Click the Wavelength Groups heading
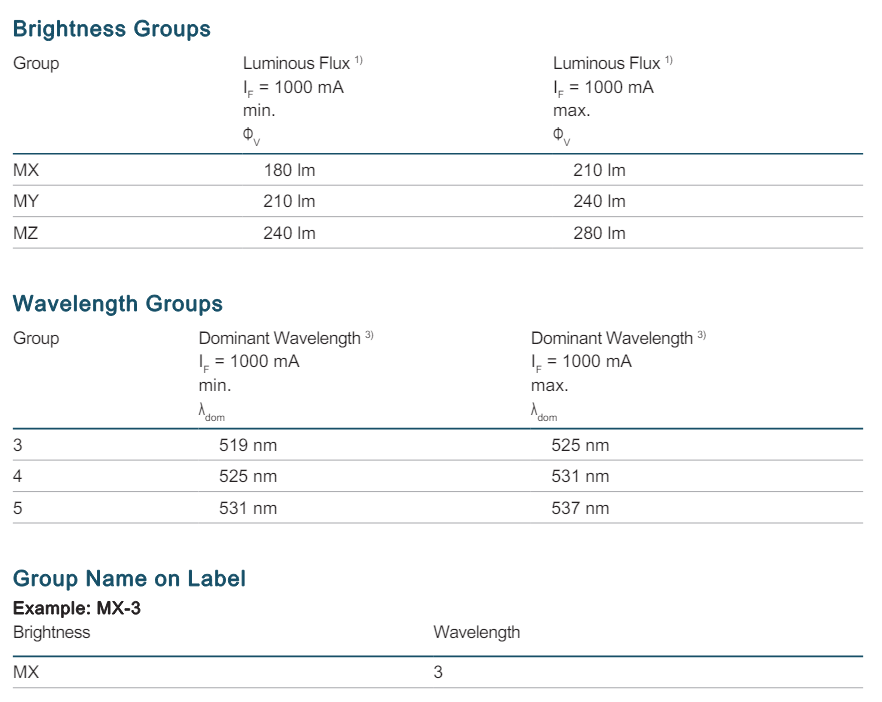The image size is (882, 702). point(117,304)
